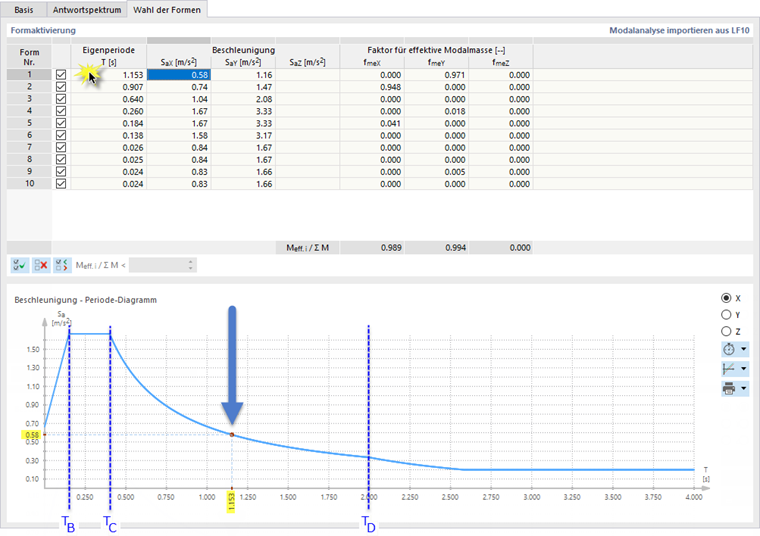Click the total mass ratio 0.994

click(455, 248)
